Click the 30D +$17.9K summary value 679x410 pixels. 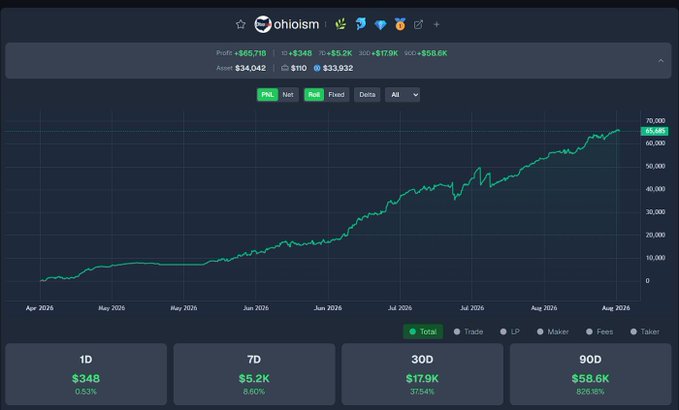tap(384, 53)
